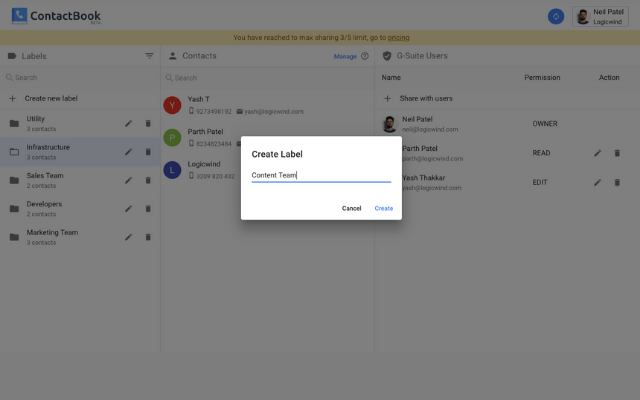Click the Manage contacts link

tap(345, 56)
